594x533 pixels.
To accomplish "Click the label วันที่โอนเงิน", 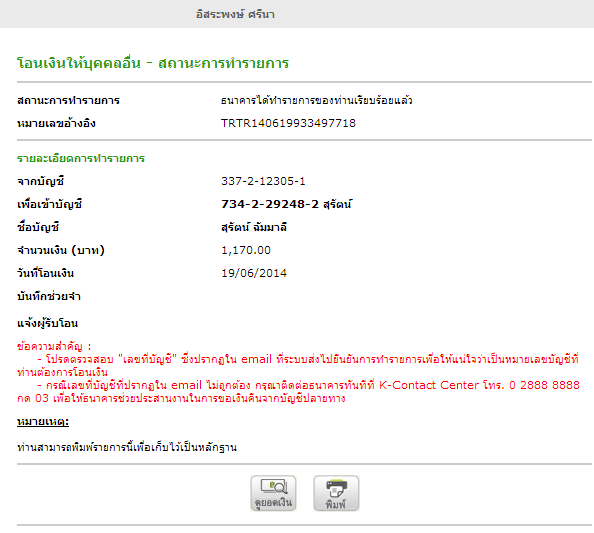I will point(45,274).
